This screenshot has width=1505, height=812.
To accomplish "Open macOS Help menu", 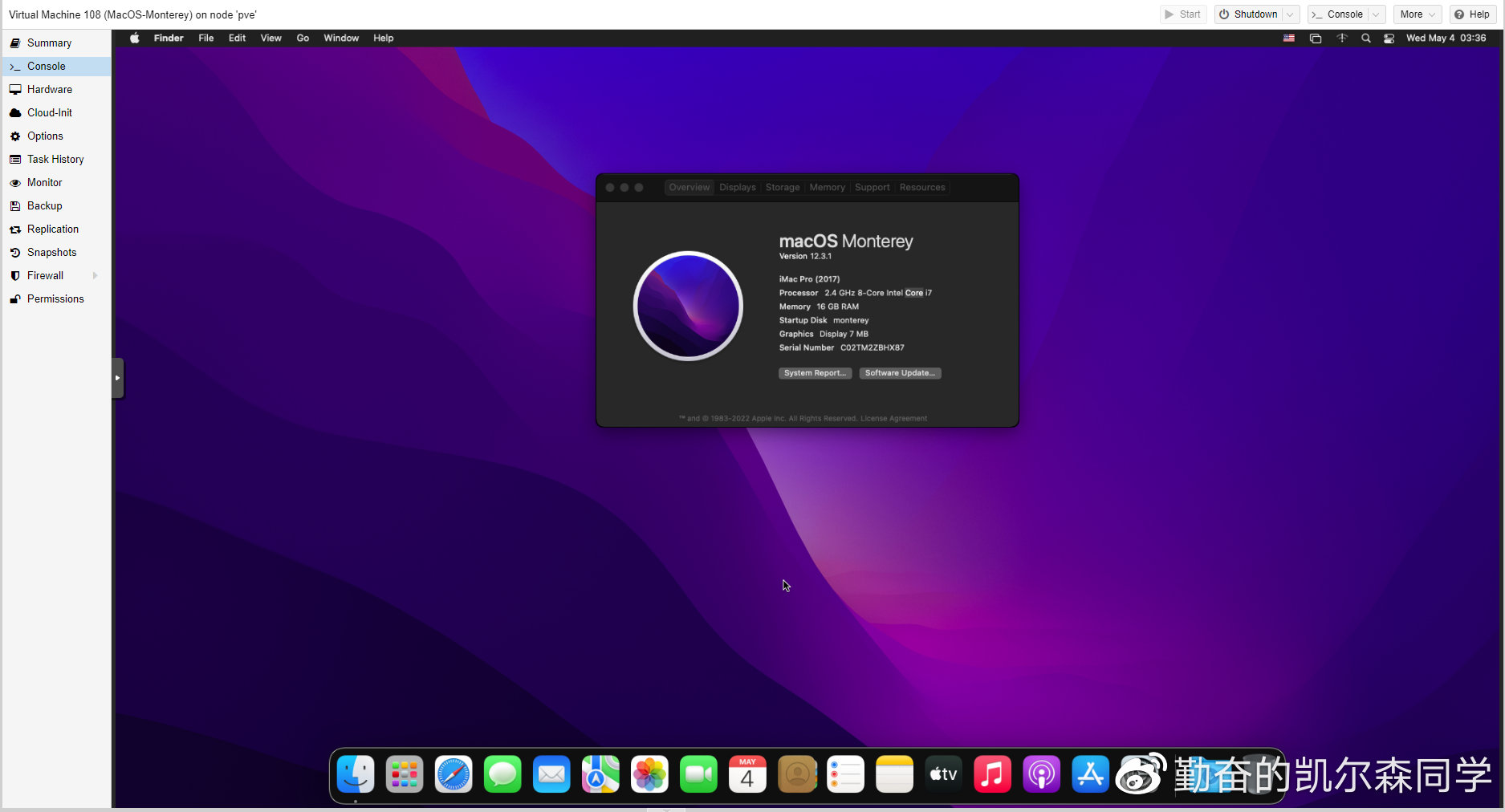I will (x=384, y=38).
